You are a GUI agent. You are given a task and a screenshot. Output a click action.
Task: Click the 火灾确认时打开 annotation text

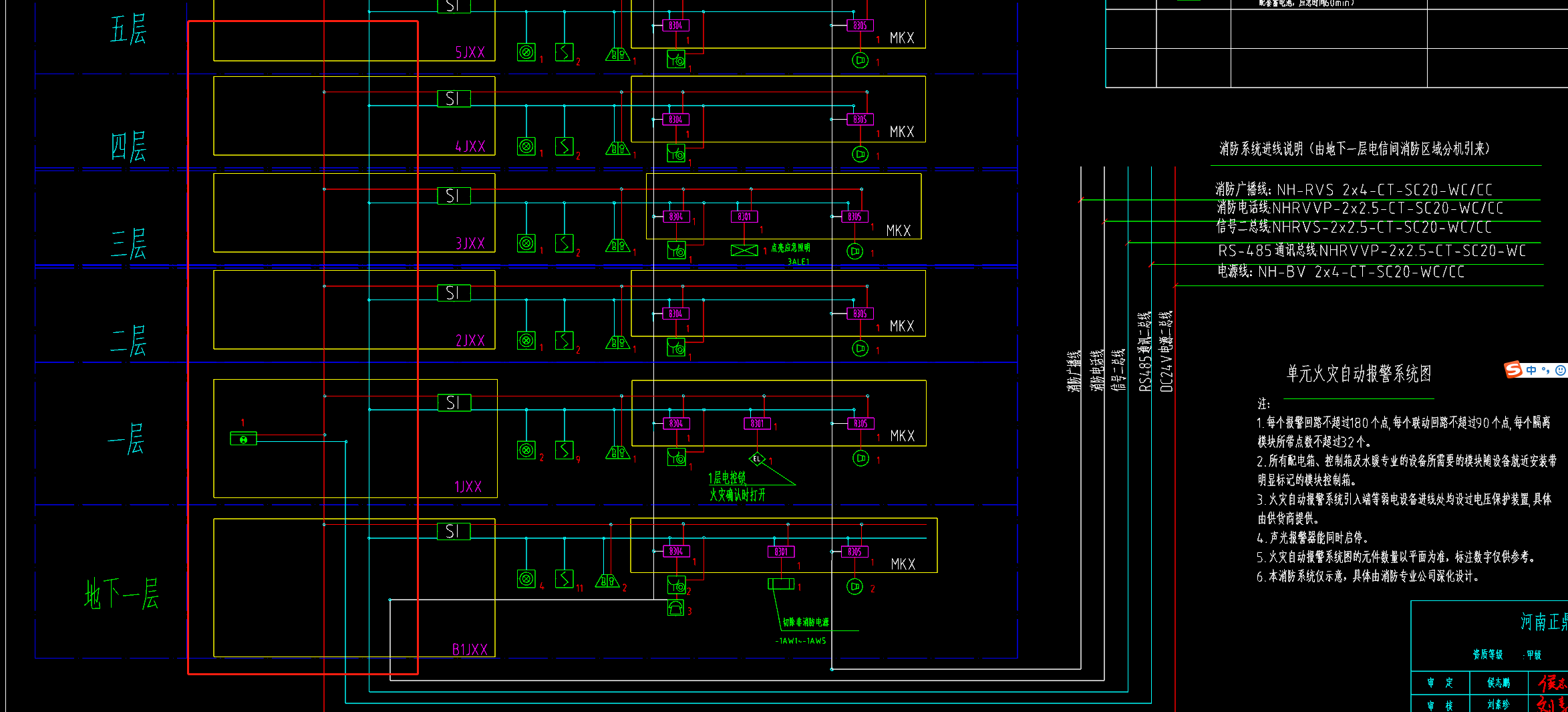(x=738, y=495)
